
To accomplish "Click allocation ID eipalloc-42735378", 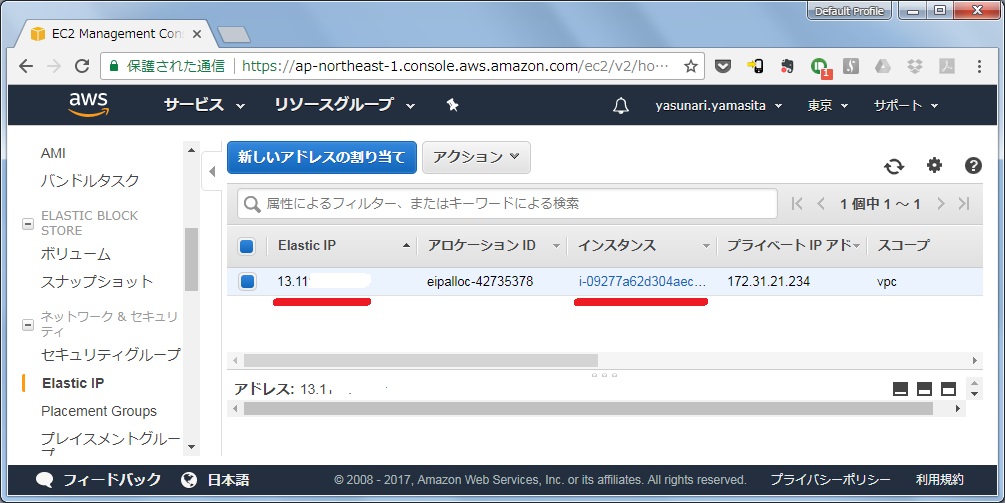I will pyautogui.click(x=480, y=281).
